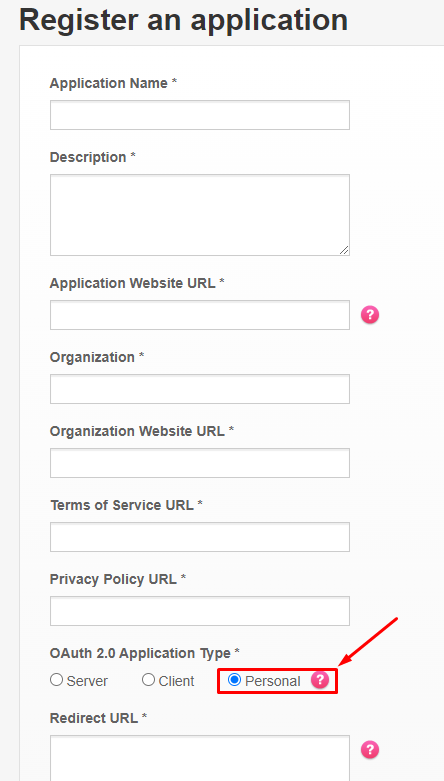The image size is (444, 781).
Task: Click inside the Organization field
Action: (200, 389)
